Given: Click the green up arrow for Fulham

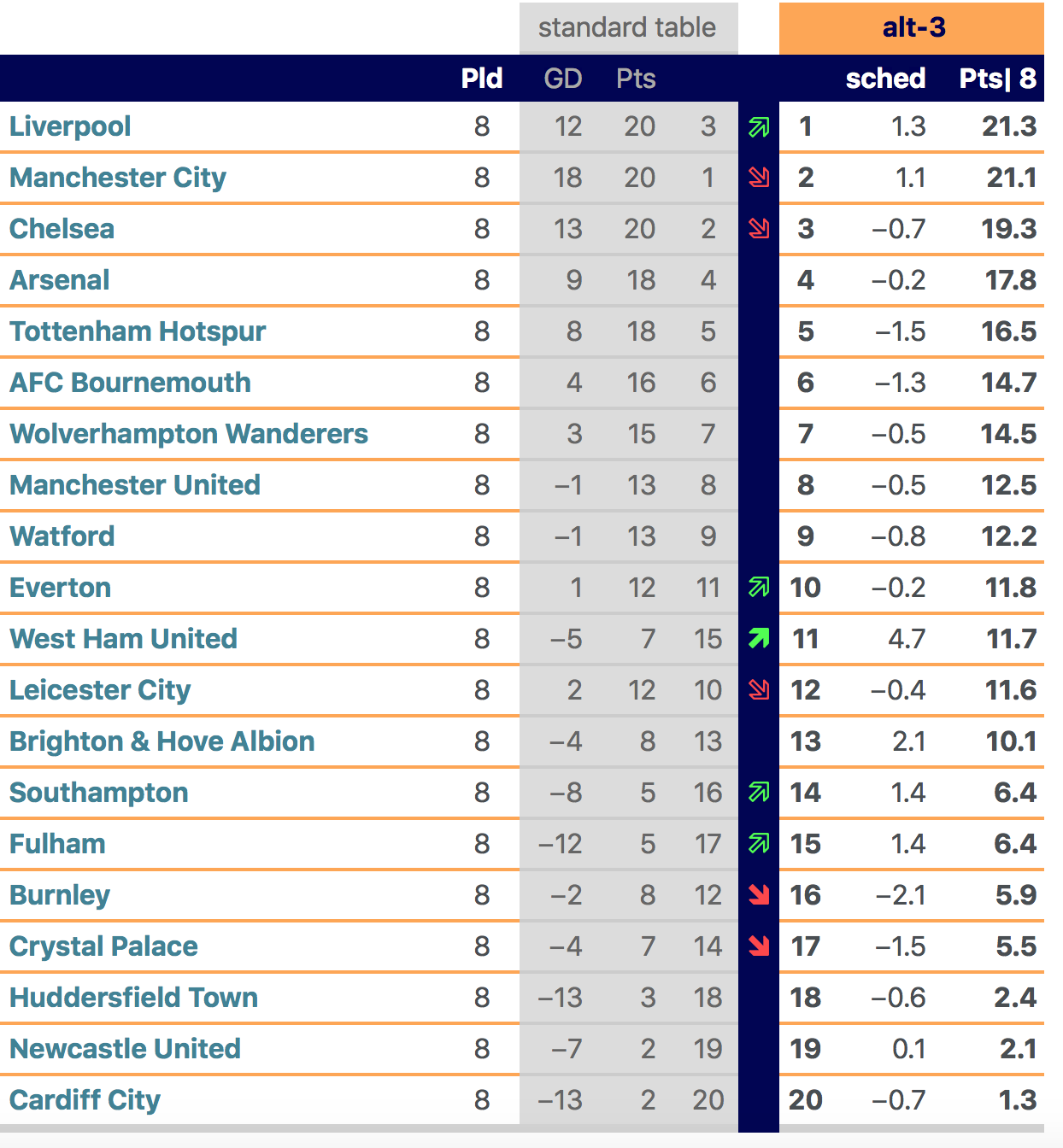Looking at the screenshot, I should pyautogui.click(x=759, y=843).
